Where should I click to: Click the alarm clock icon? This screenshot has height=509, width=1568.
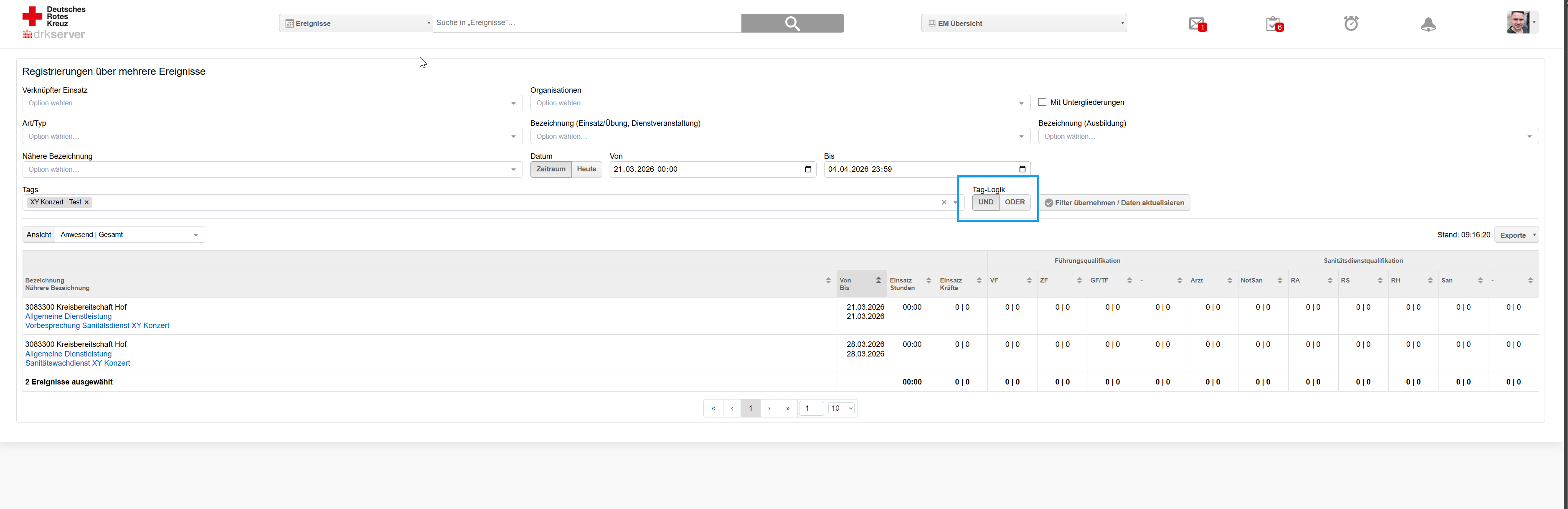point(1351,24)
